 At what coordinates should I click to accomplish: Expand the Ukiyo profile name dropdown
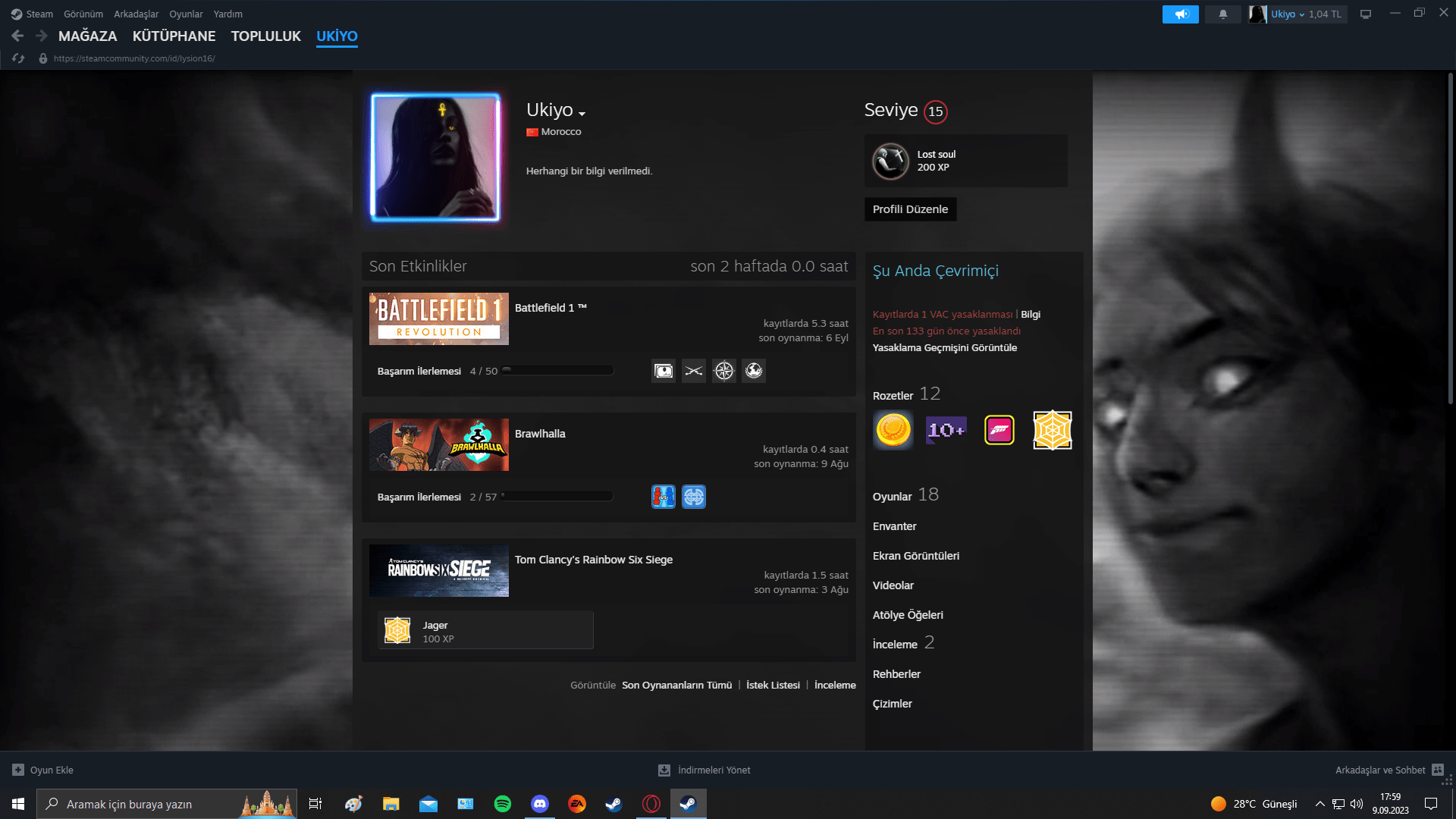pos(582,114)
